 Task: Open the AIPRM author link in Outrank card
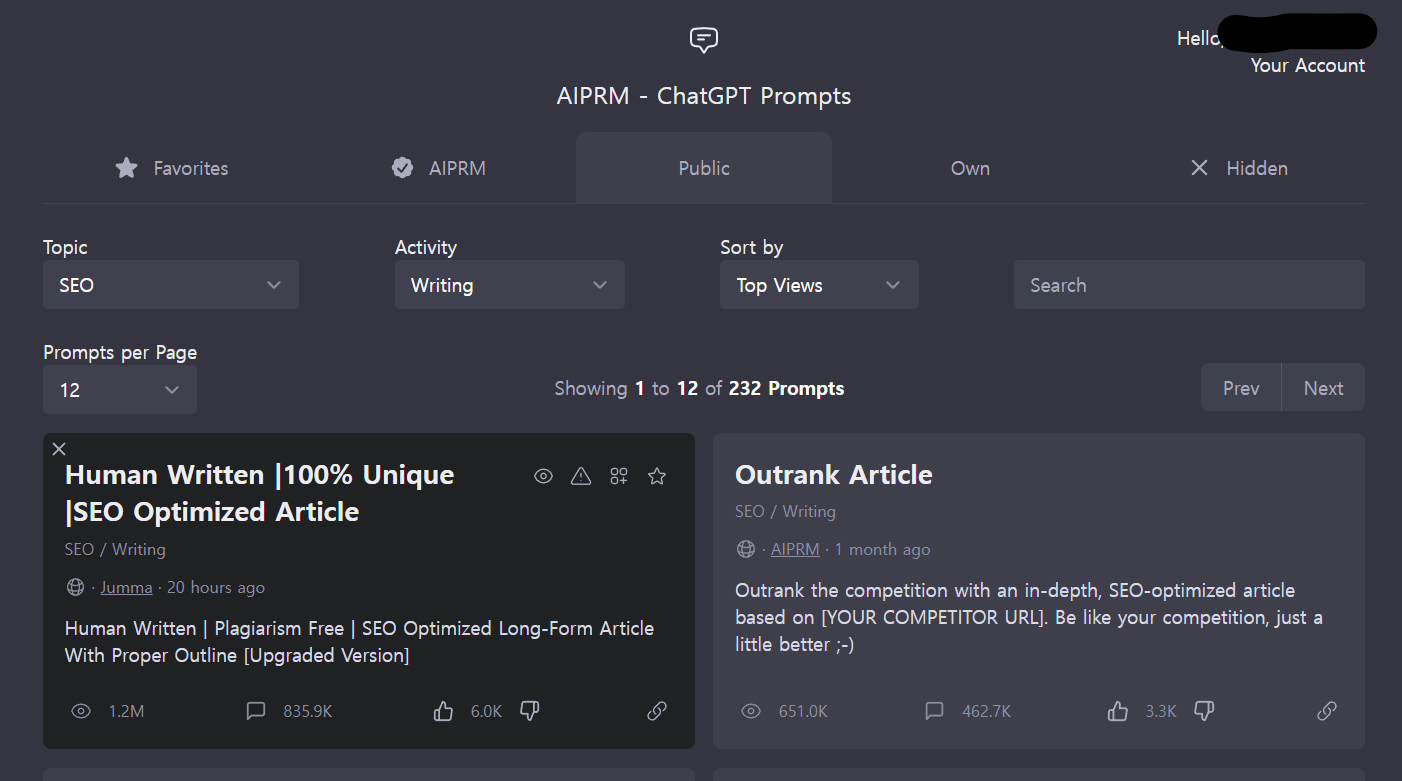pyautogui.click(x=795, y=549)
